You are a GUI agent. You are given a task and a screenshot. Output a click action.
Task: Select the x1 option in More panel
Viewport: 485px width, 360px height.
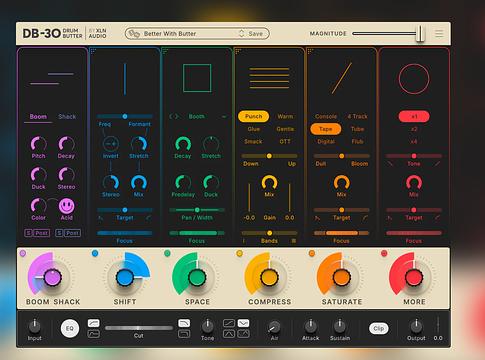(x=414, y=116)
